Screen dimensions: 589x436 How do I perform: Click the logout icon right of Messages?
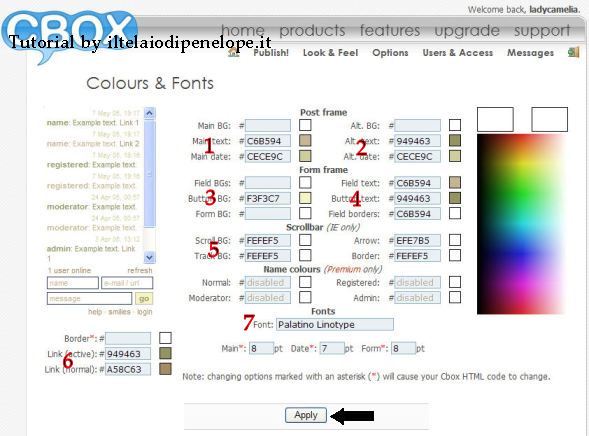(x=573, y=52)
